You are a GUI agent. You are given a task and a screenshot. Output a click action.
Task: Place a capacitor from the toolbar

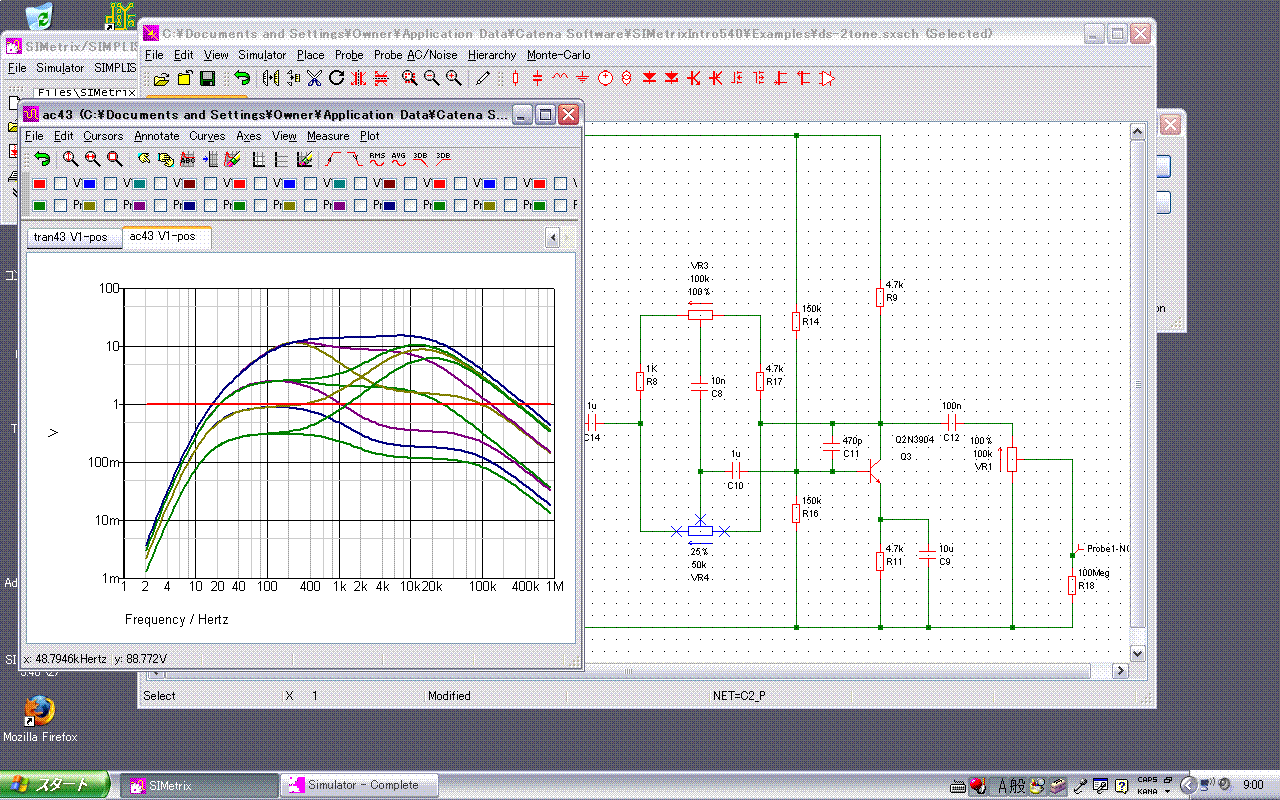click(538, 78)
